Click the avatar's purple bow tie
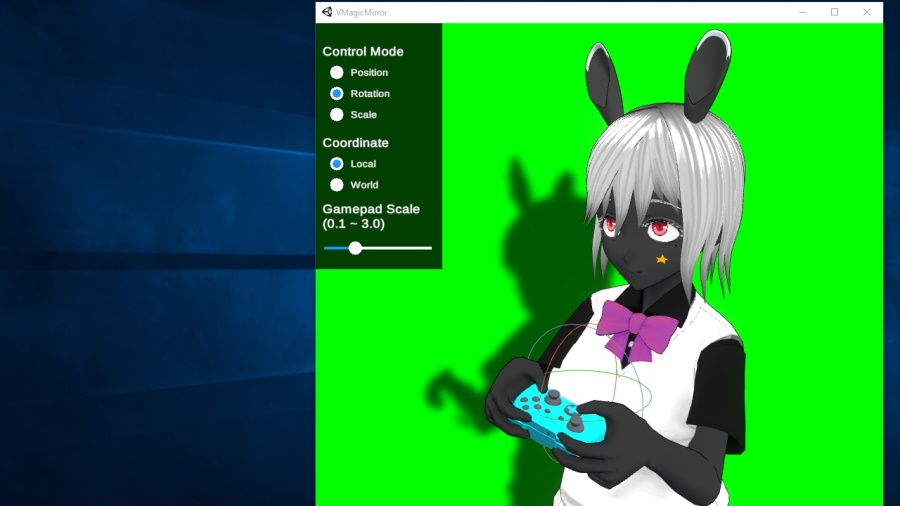Viewport: 900px width, 506px height. pos(635,330)
